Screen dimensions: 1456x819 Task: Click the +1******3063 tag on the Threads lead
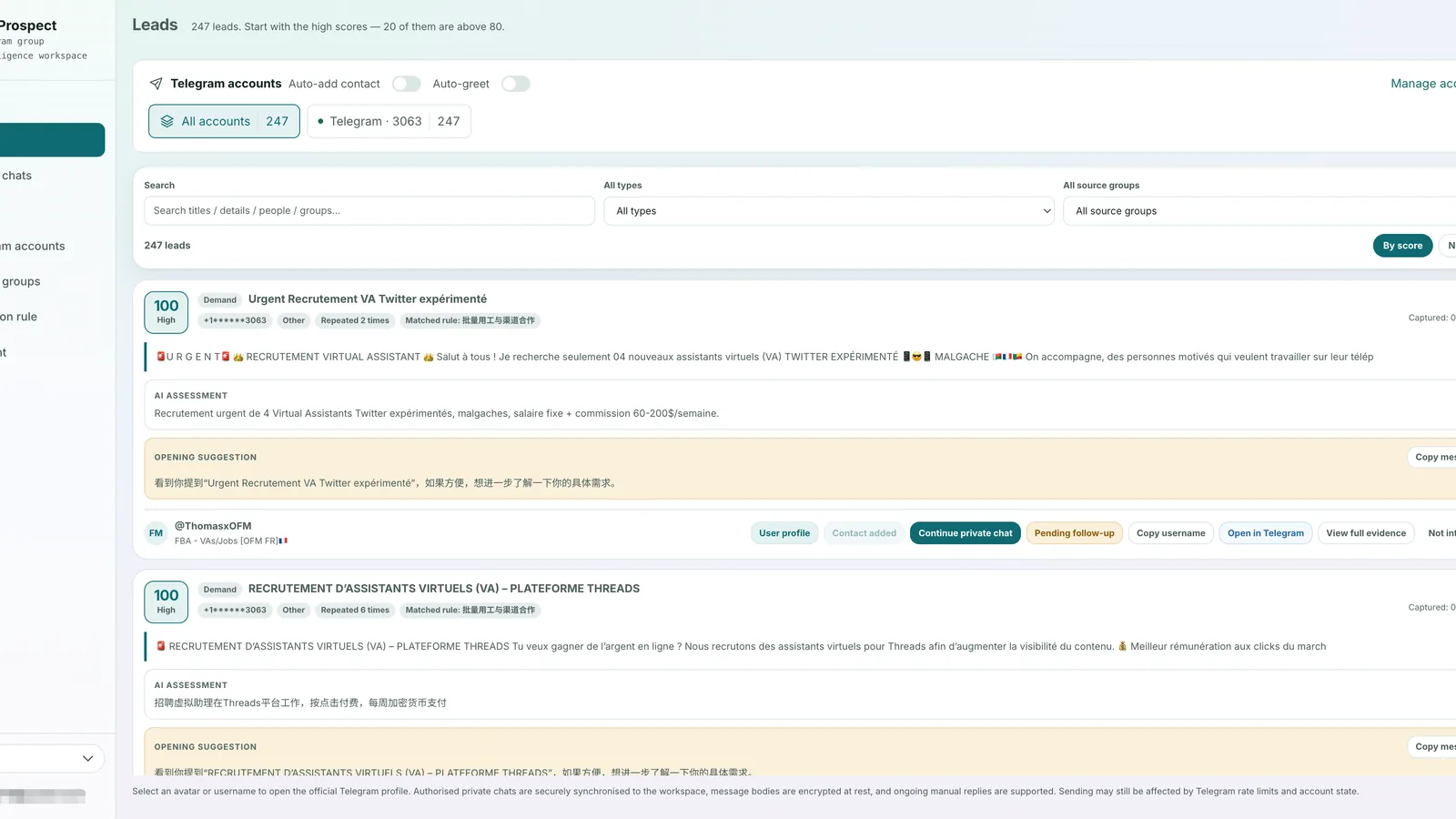(x=235, y=610)
